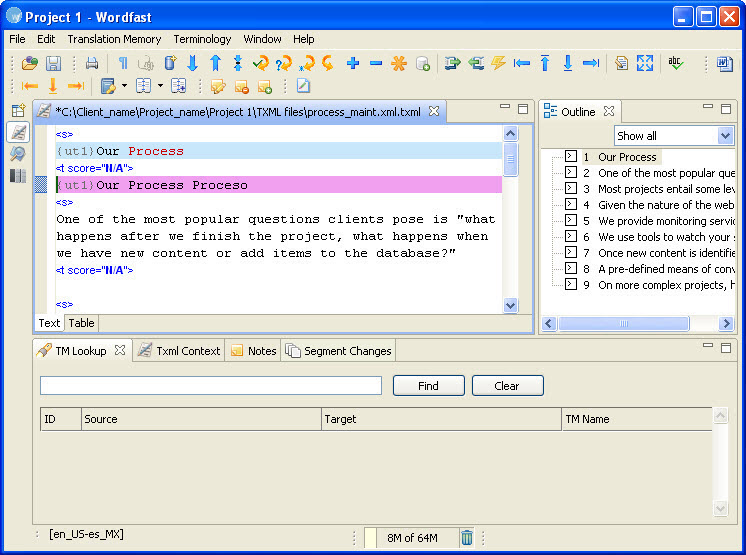Click the Open File toolbar icon

click(29, 63)
